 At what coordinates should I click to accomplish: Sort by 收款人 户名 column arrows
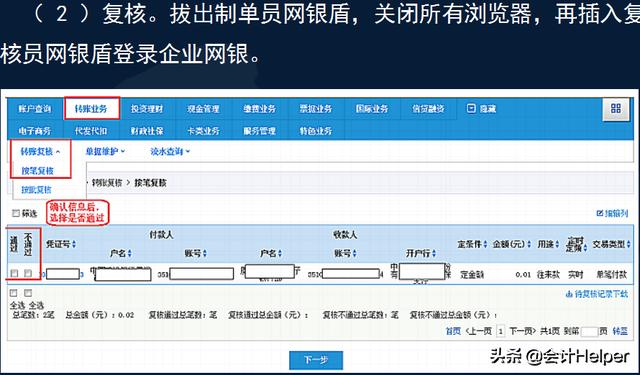coord(280,253)
